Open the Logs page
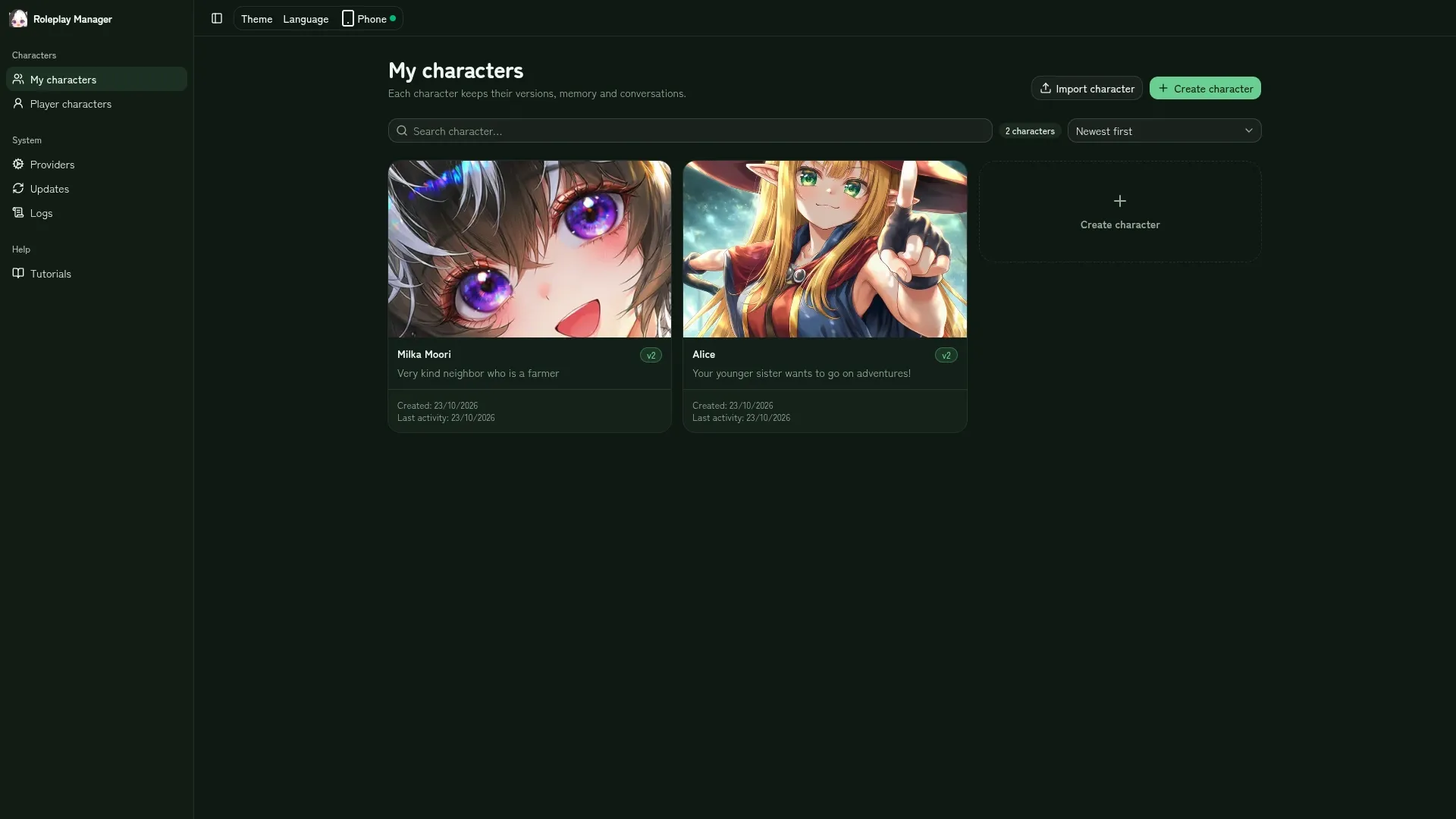Screen dimensions: 1456x819 (x=96, y=212)
